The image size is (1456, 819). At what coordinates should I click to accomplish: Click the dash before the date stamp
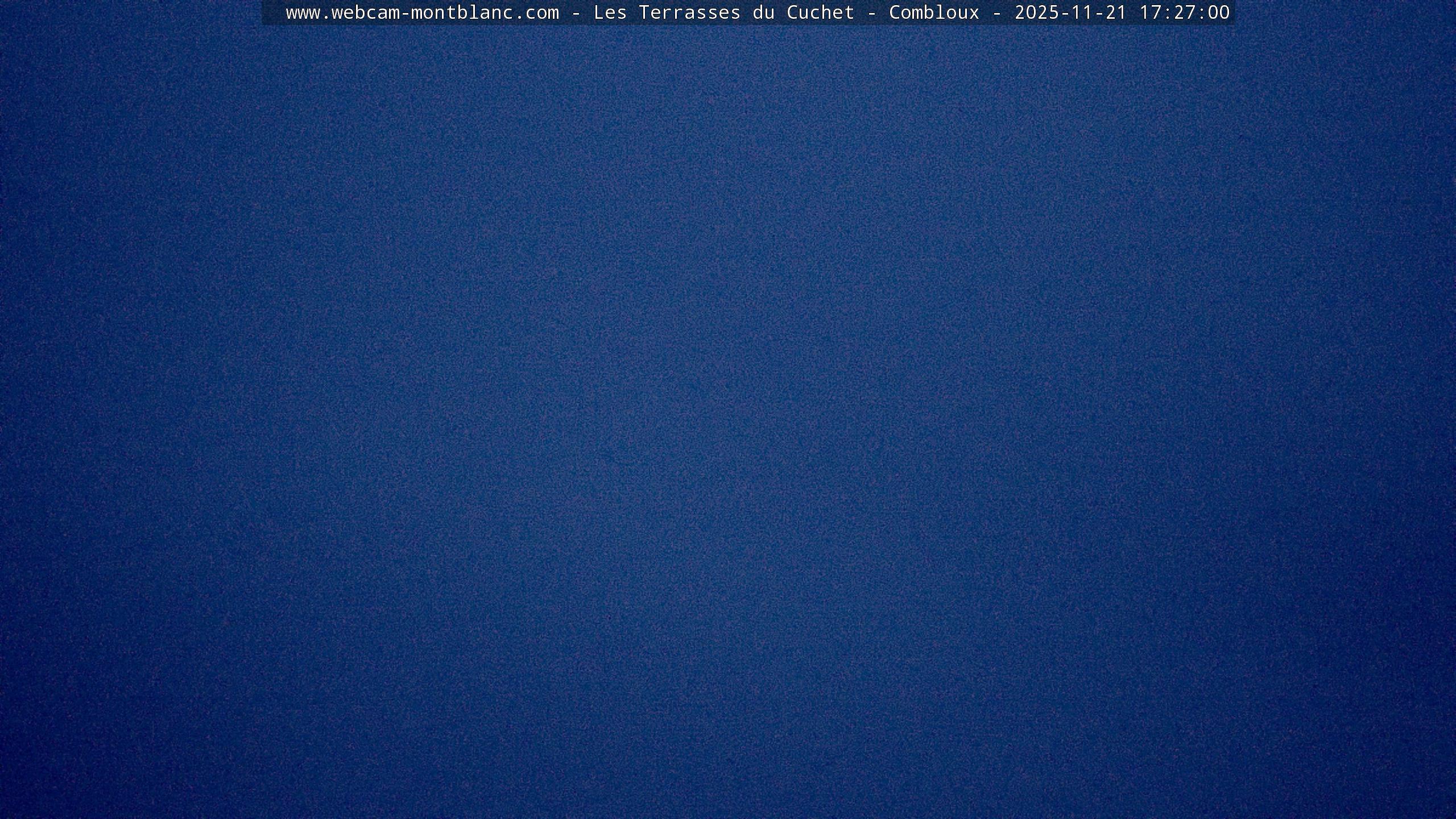997,13
